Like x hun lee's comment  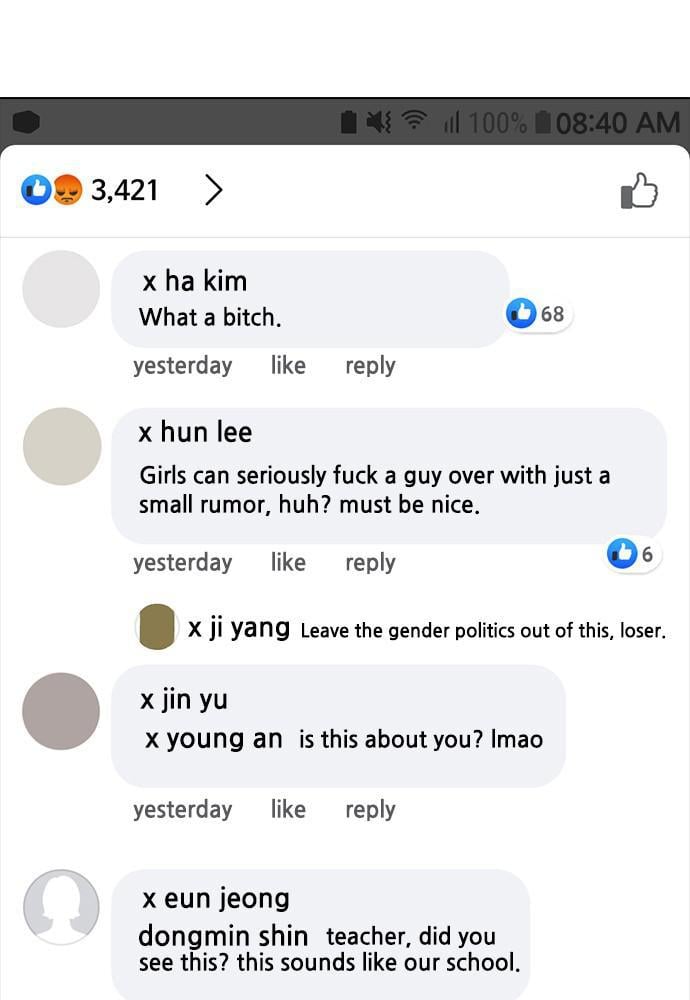point(288,562)
